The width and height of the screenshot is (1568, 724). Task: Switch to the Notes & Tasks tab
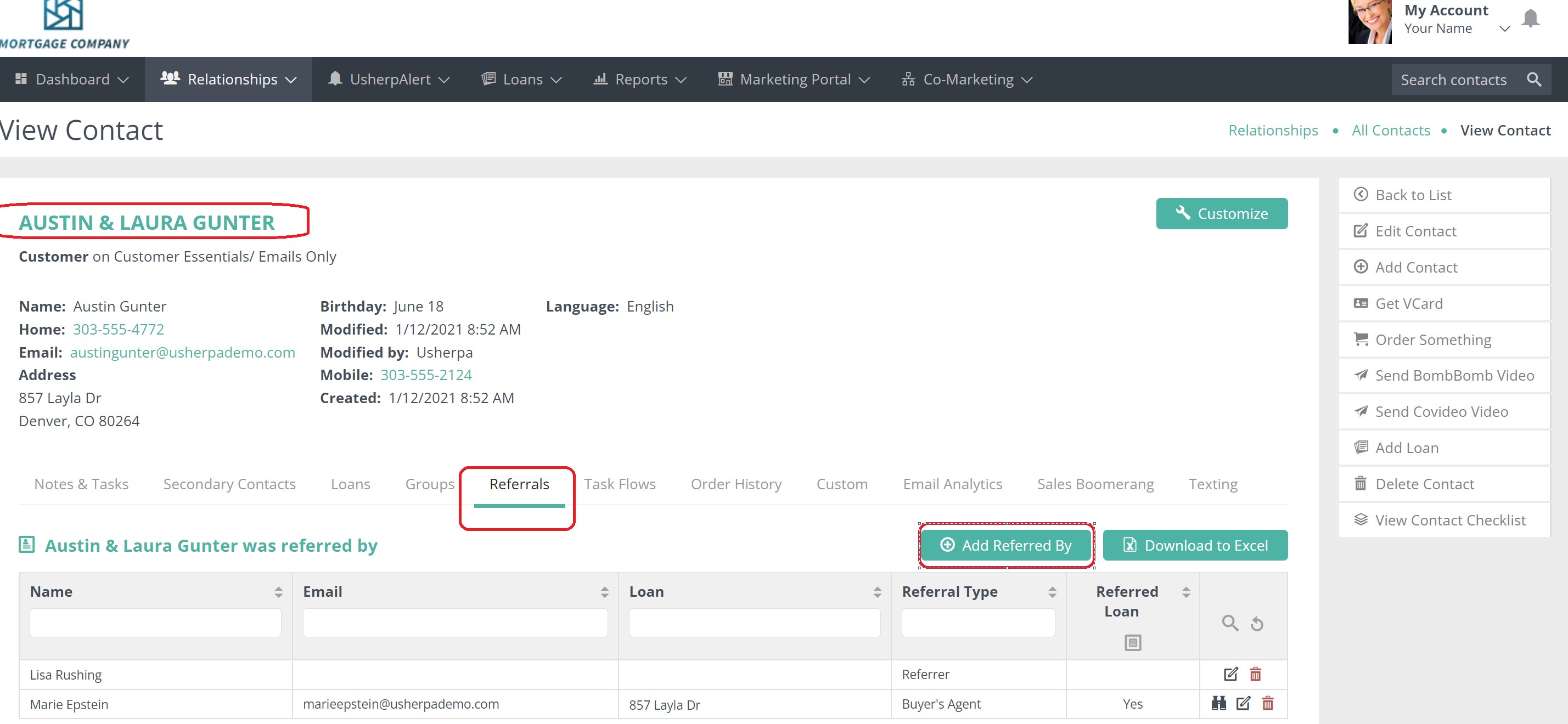(81, 484)
